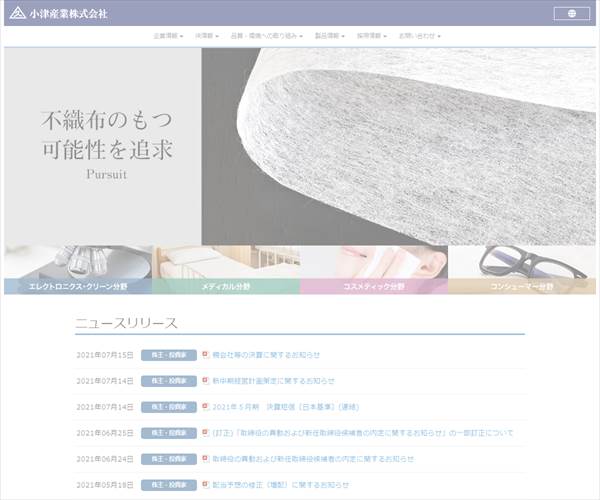Expand the 製品情報 dropdown menu
The width and height of the screenshot is (600, 500).
pyautogui.click(x=329, y=36)
